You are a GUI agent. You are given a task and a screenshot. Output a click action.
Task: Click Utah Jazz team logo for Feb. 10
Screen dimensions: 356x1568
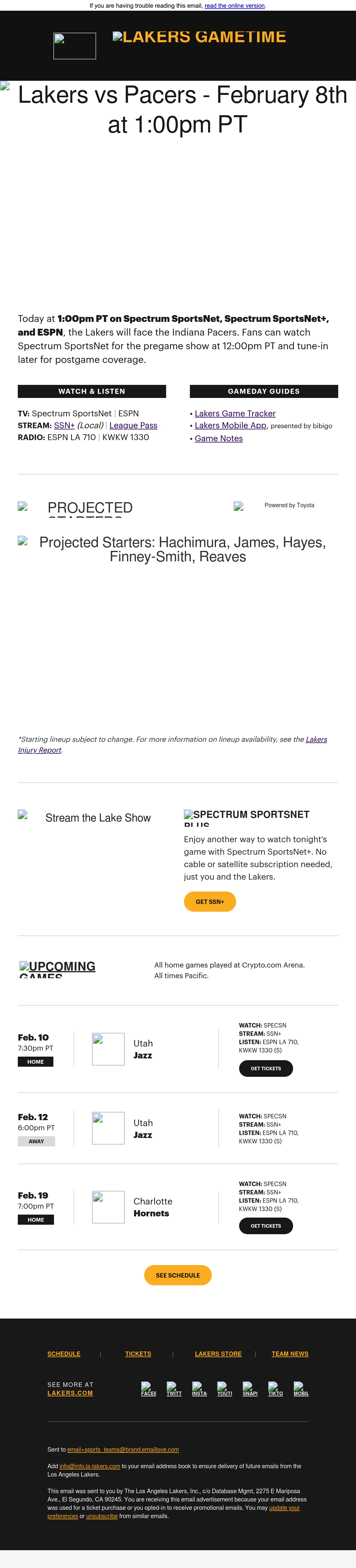(108, 1049)
